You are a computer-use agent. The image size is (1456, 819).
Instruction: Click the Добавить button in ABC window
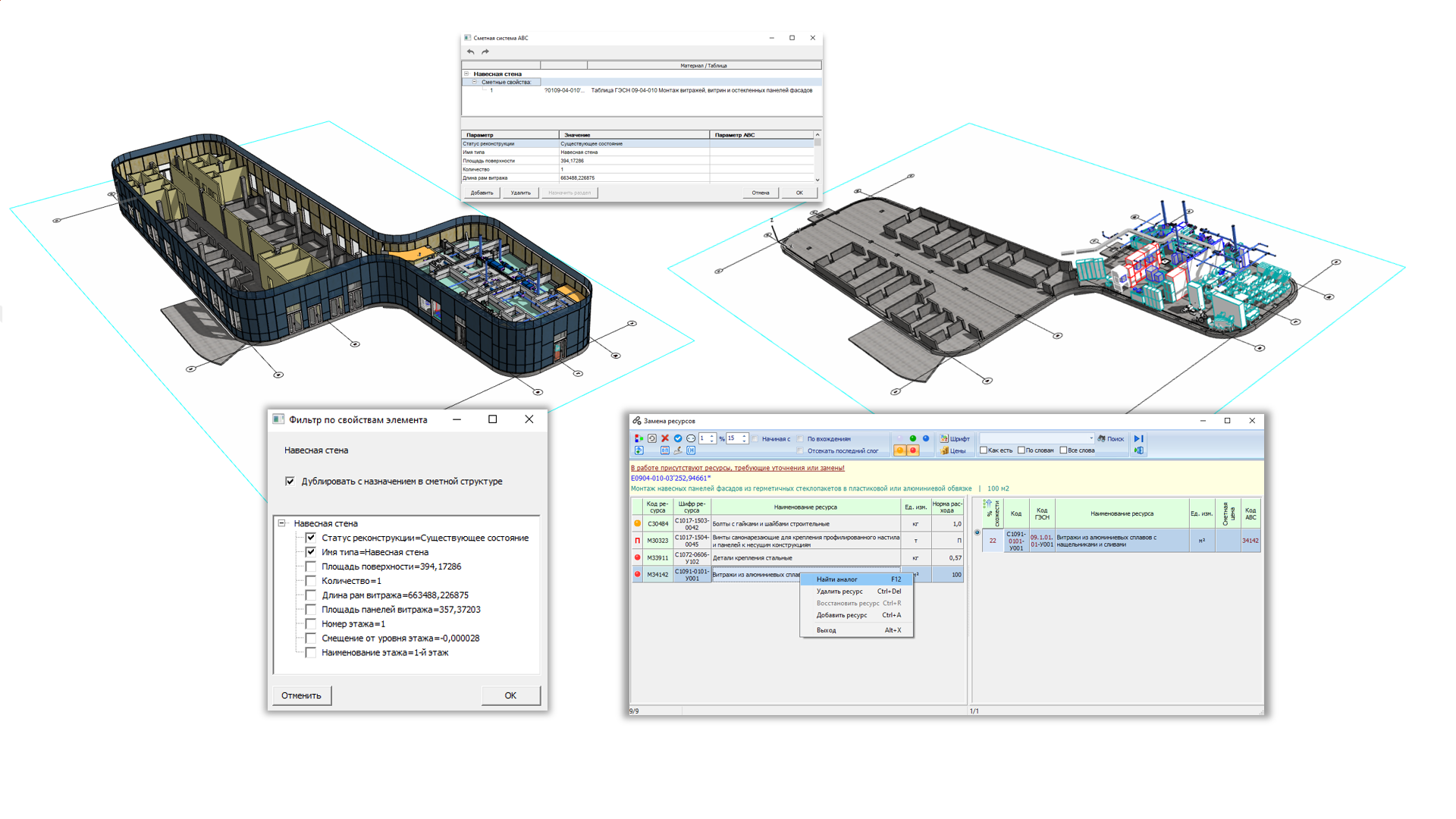[482, 193]
